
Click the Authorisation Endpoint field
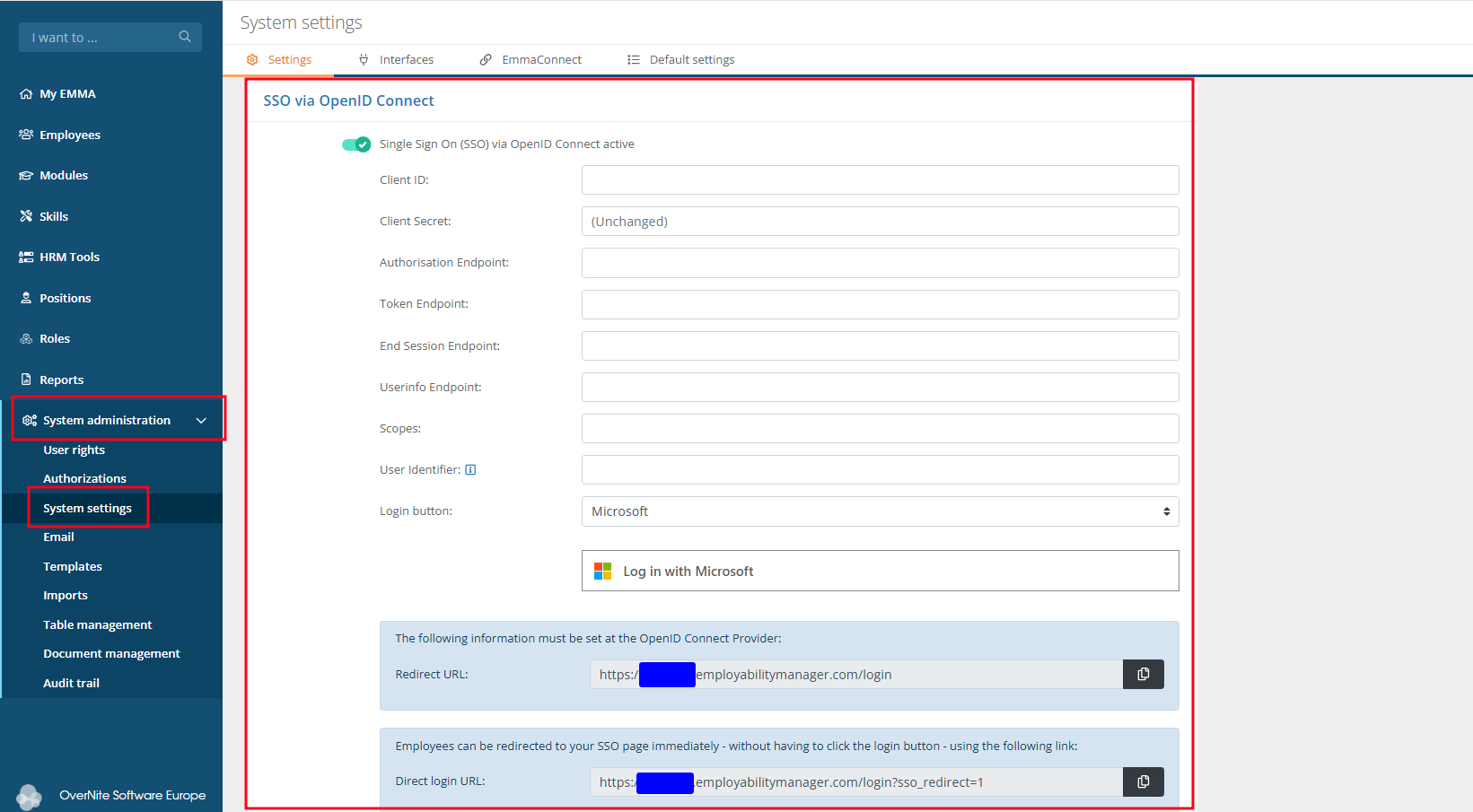[880, 263]
